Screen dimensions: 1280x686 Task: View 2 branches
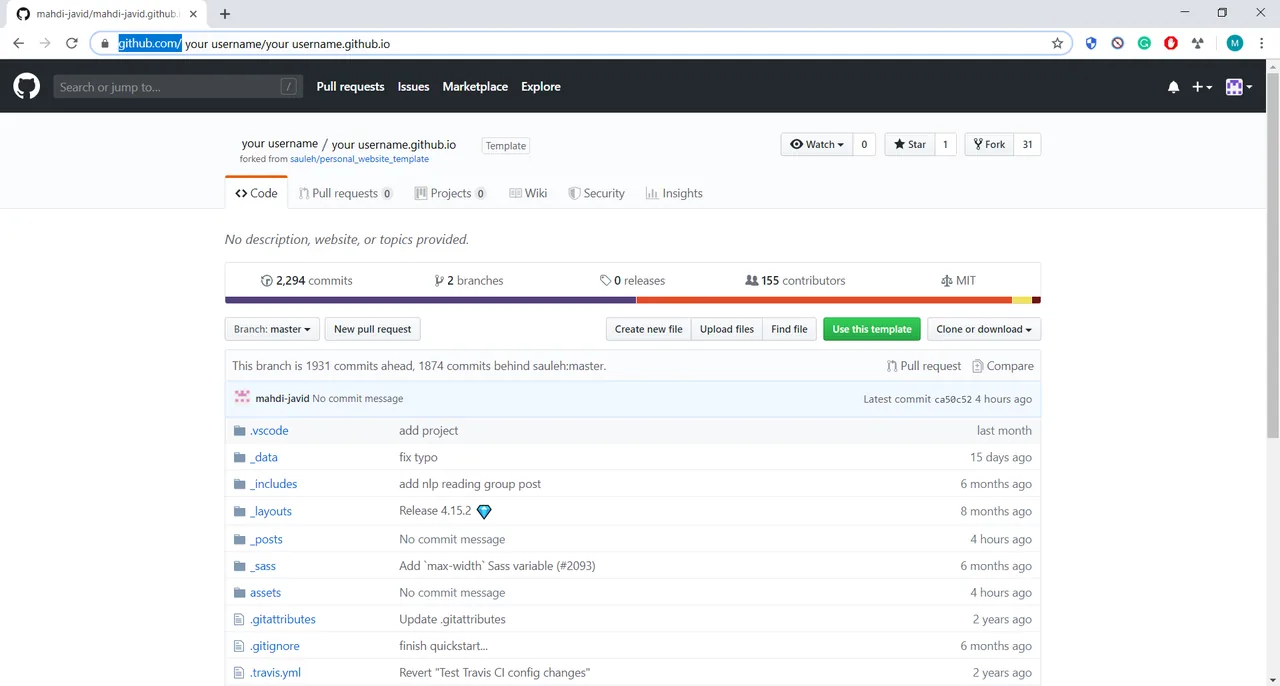[x=469, y=281]
